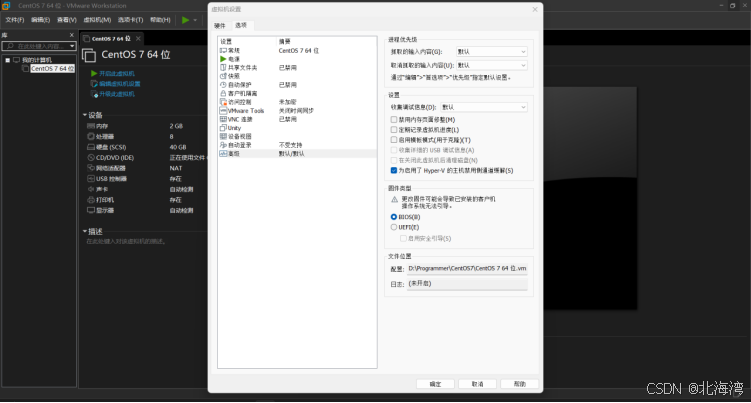The image size is (751, 403).
Task: Select the VMware Tools icon
Action: coord(223,111)
